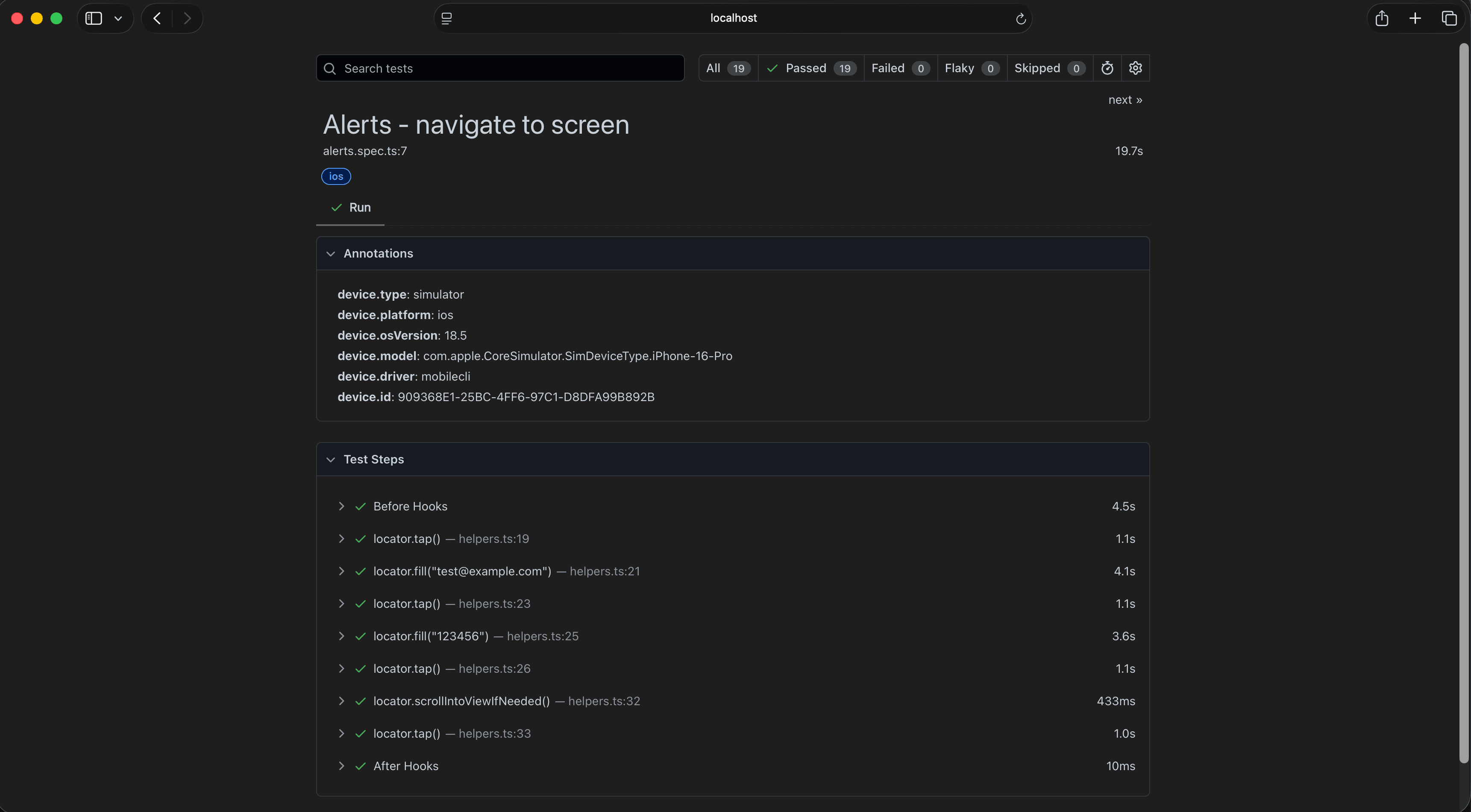Open a new tab with plus icon
The width and height of the screenshot is (1471, 812).
coord(1415,18)
